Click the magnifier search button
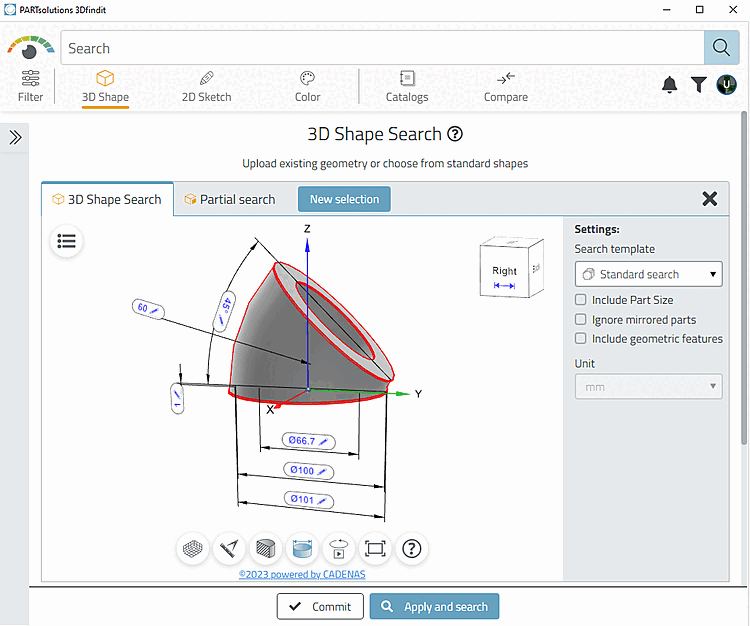Viewport: 750px width, 626px height. (721, 48)
